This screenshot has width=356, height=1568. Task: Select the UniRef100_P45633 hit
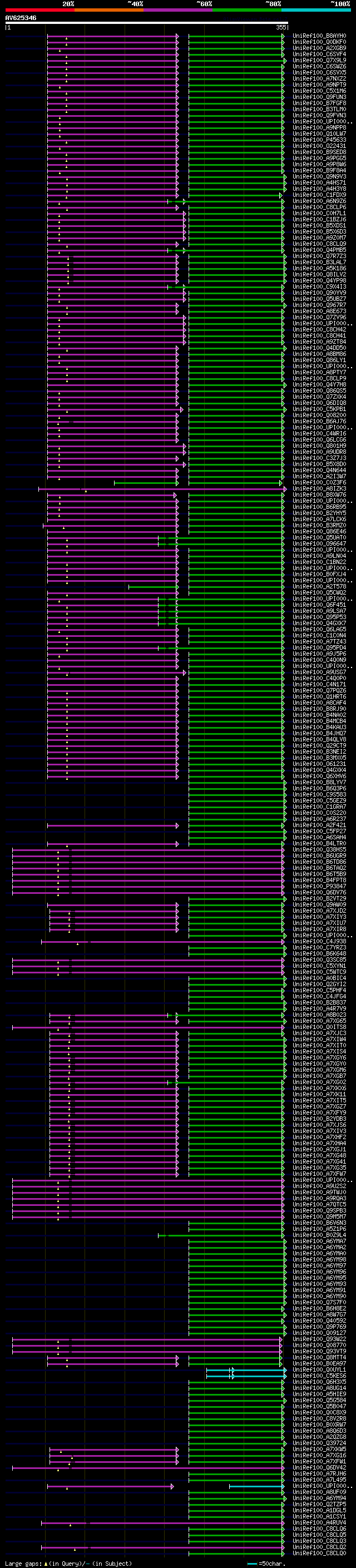319,140
